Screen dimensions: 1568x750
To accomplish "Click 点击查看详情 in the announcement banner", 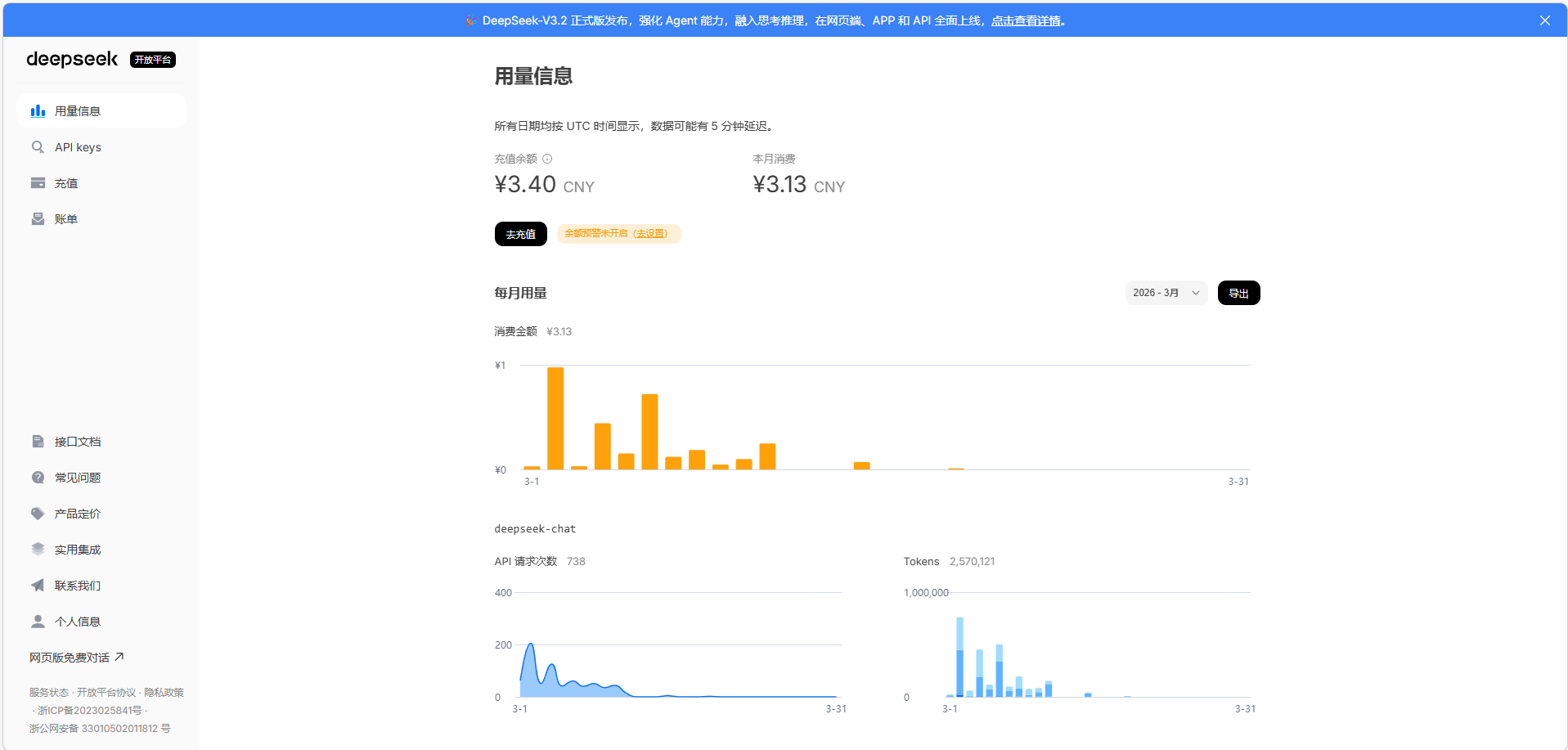I will (x=1025, y=20).
